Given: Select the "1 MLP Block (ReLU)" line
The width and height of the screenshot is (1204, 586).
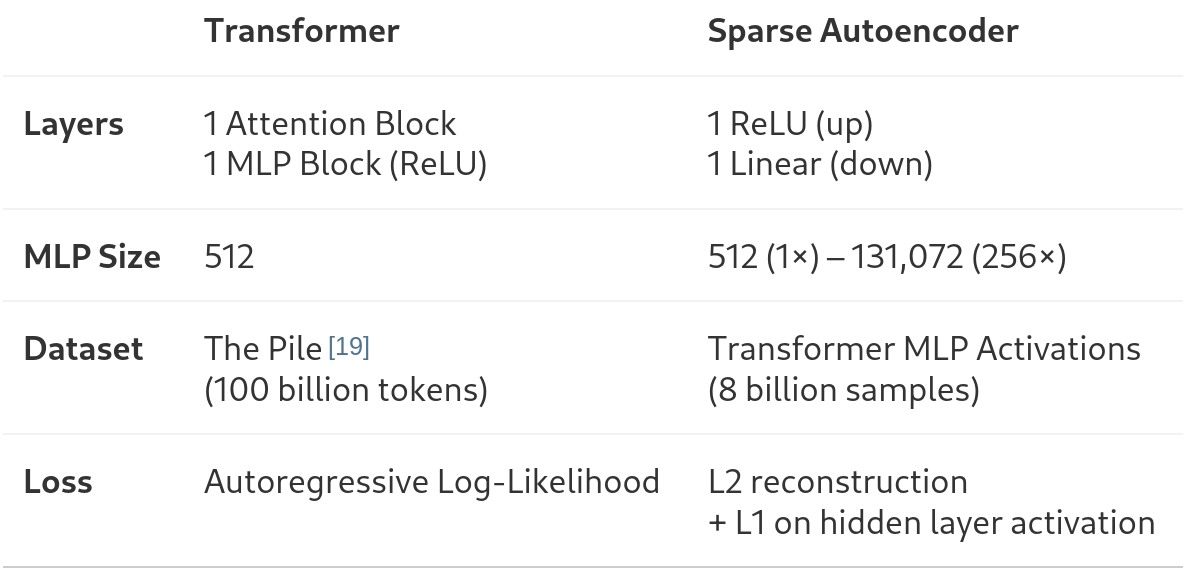Looking at the screenshot, I should (x=345, y=163).
